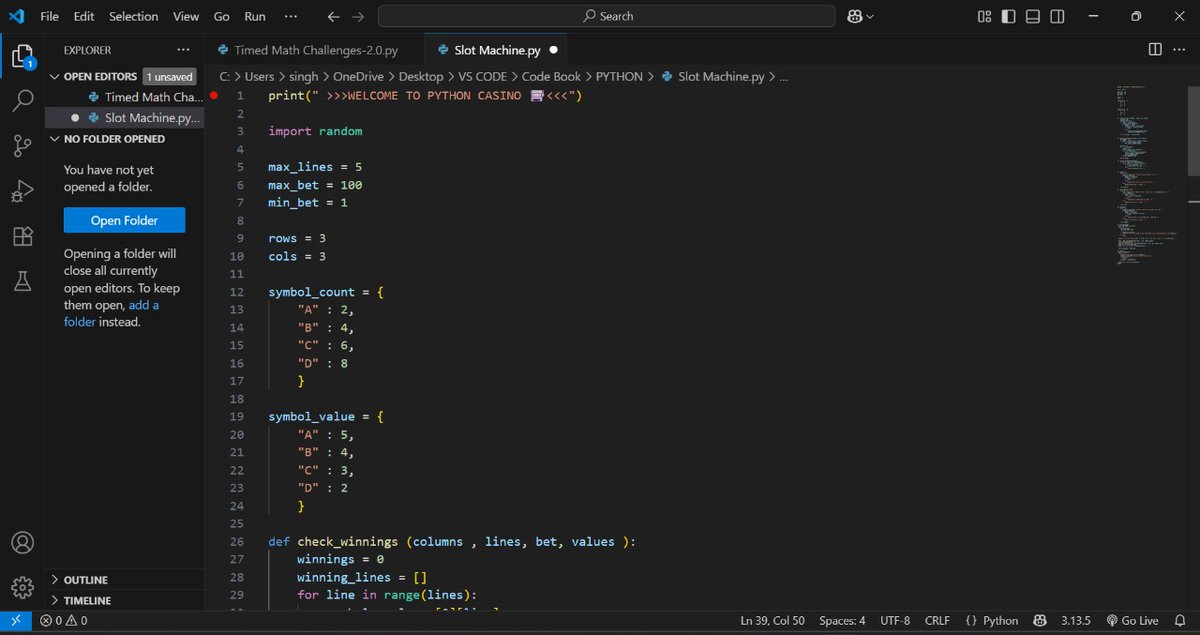The height and width of the screenshot is (635, 1200).
Task: Open Timed Math Cha... in Open Editors list
Action: click(124, 97)
